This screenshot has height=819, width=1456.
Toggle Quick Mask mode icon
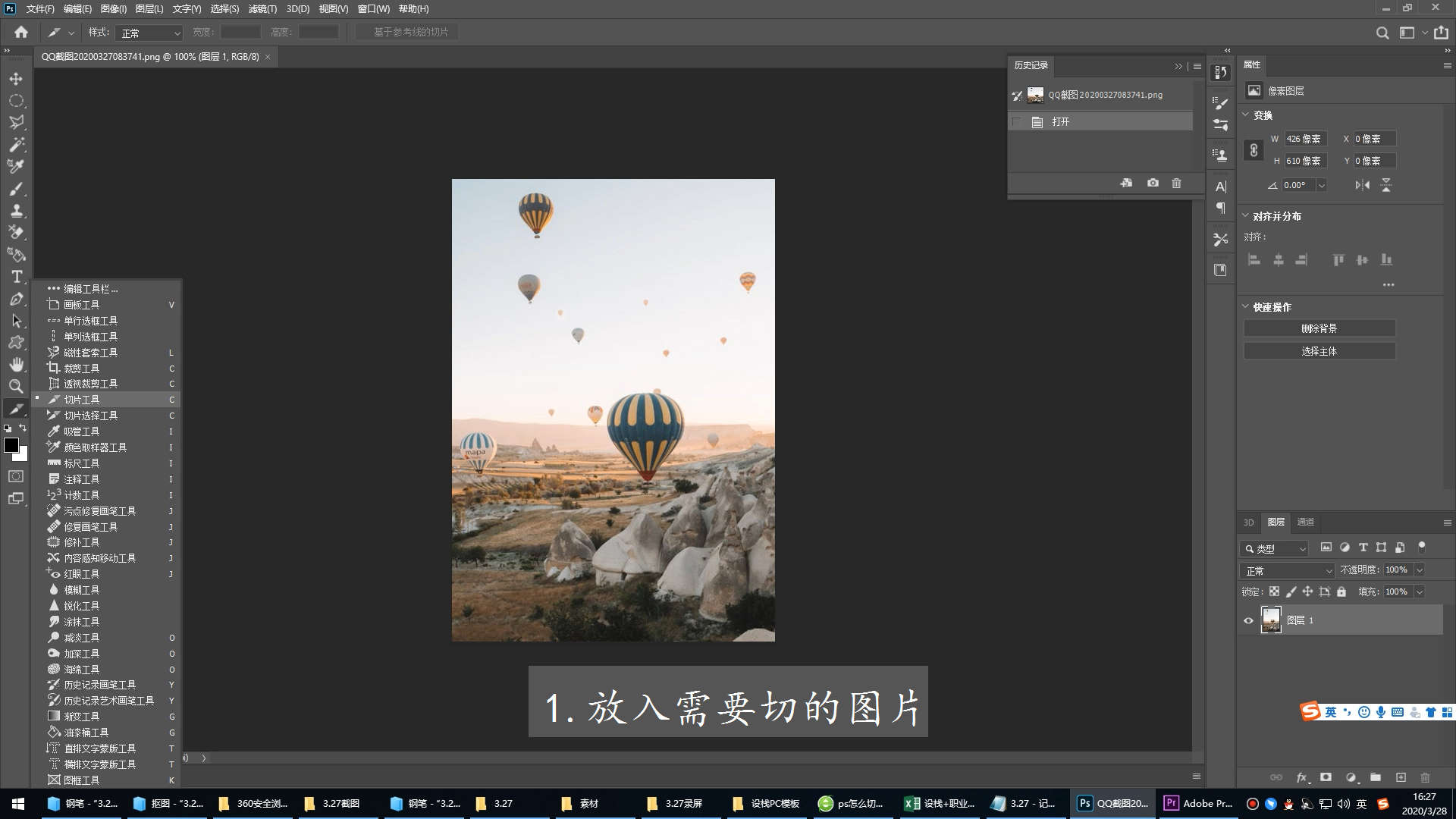click(16, 476)
